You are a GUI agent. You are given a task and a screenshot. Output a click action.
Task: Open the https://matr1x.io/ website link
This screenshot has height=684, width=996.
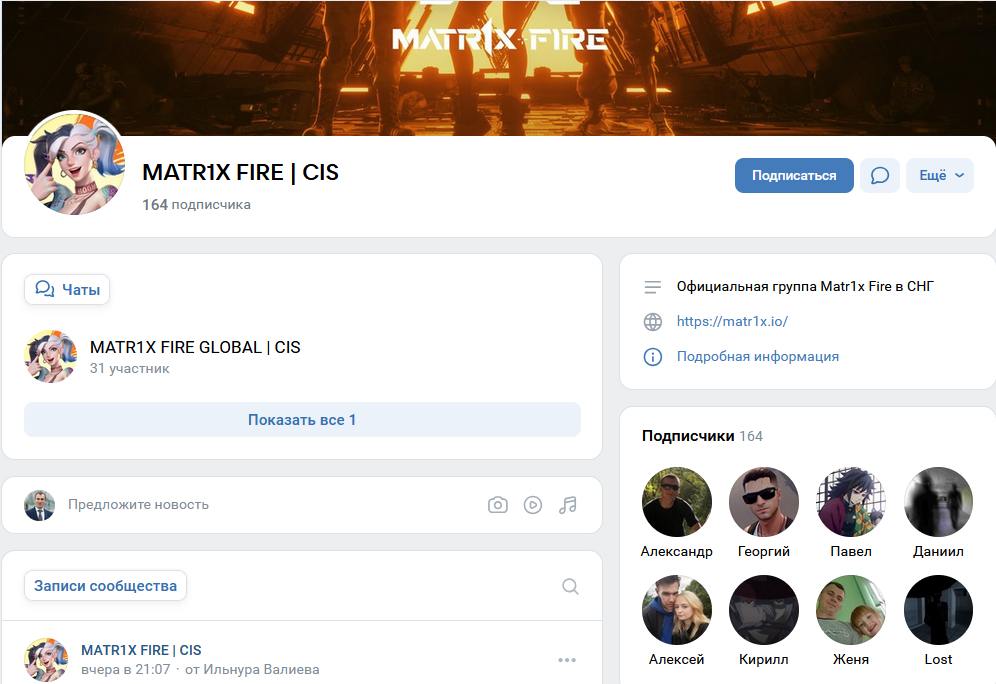pyautogui.click(x=732, y=321)
